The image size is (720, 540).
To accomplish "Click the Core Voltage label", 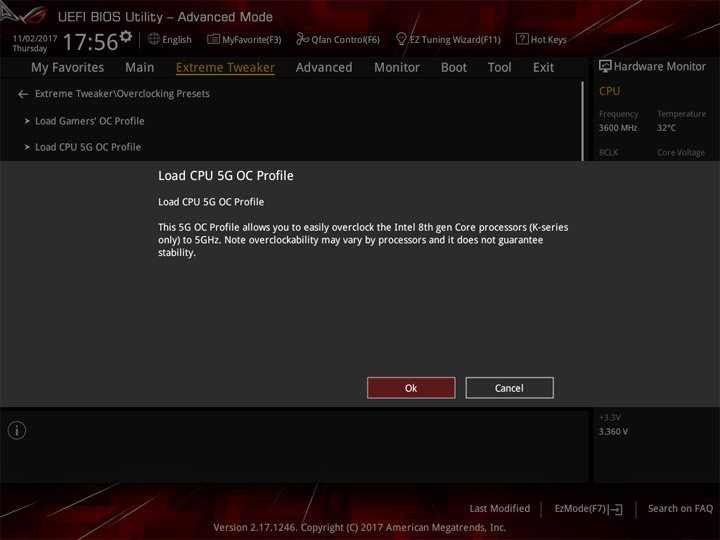I will pyautogui.click(x=681, y=152).
